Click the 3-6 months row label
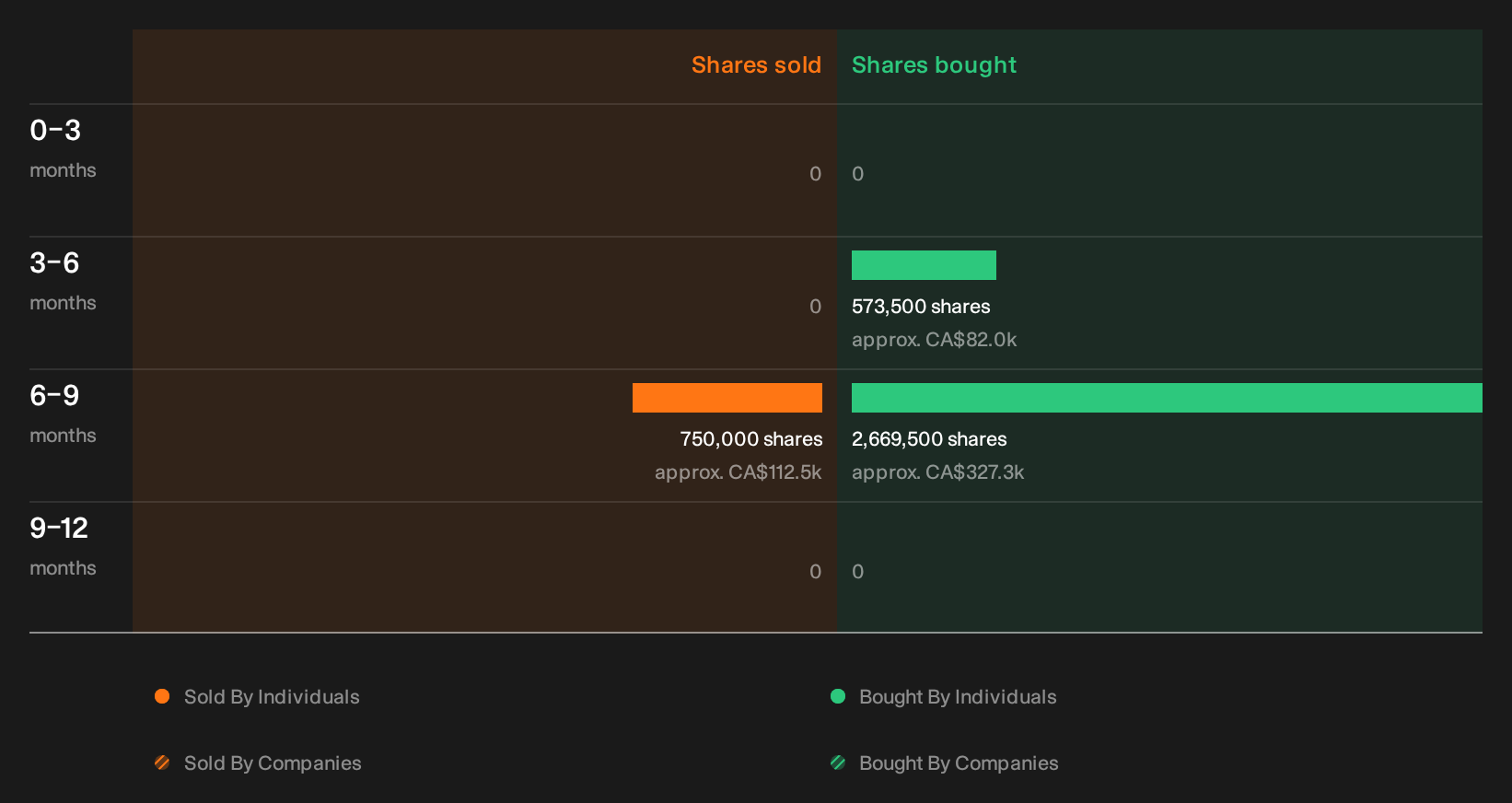 tap(63, 282)
